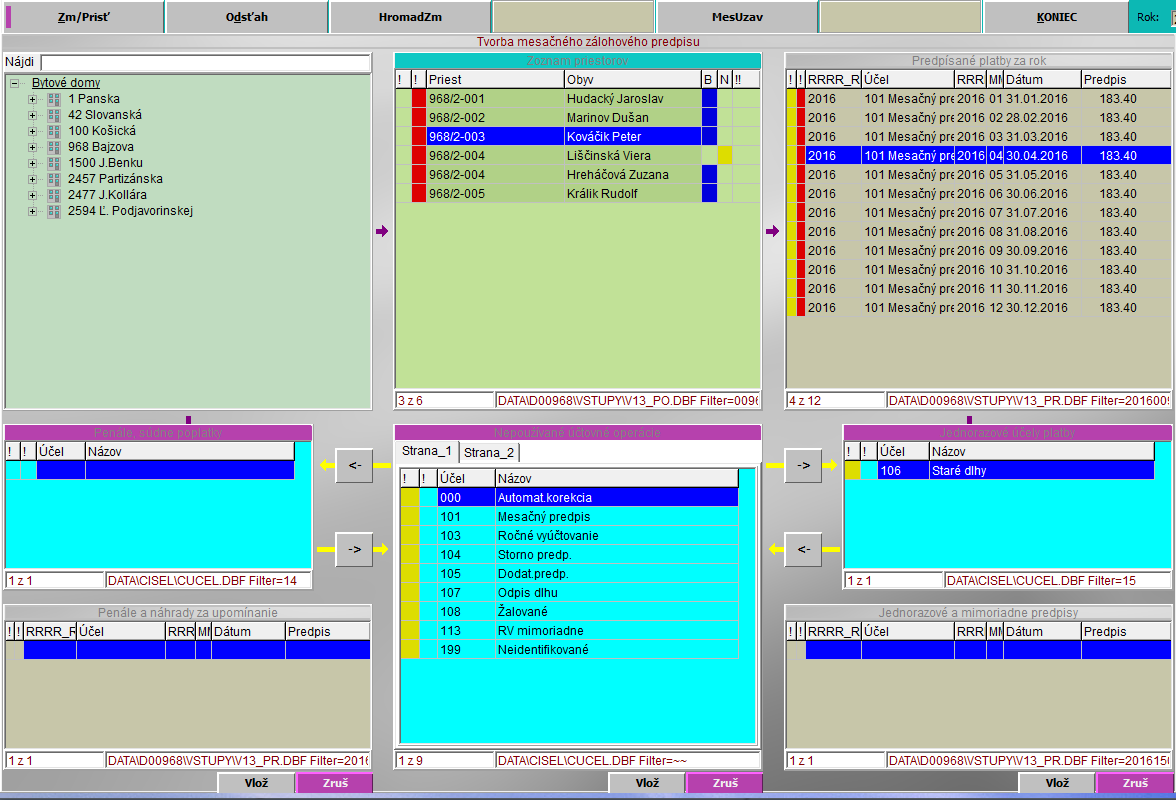Click Dátum column header in Predpísané platby
Screen dimensions: 1176x800
tap(1042, 79)
